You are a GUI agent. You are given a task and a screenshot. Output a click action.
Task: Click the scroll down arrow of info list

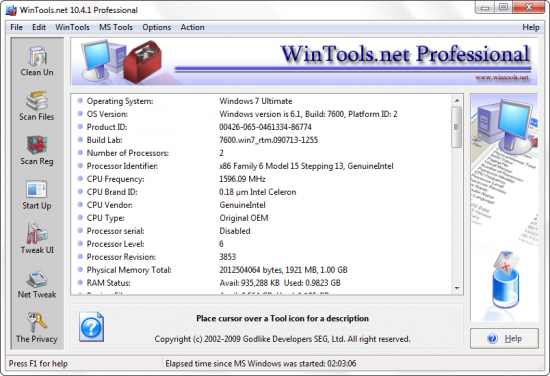click(x=457, y=288)
